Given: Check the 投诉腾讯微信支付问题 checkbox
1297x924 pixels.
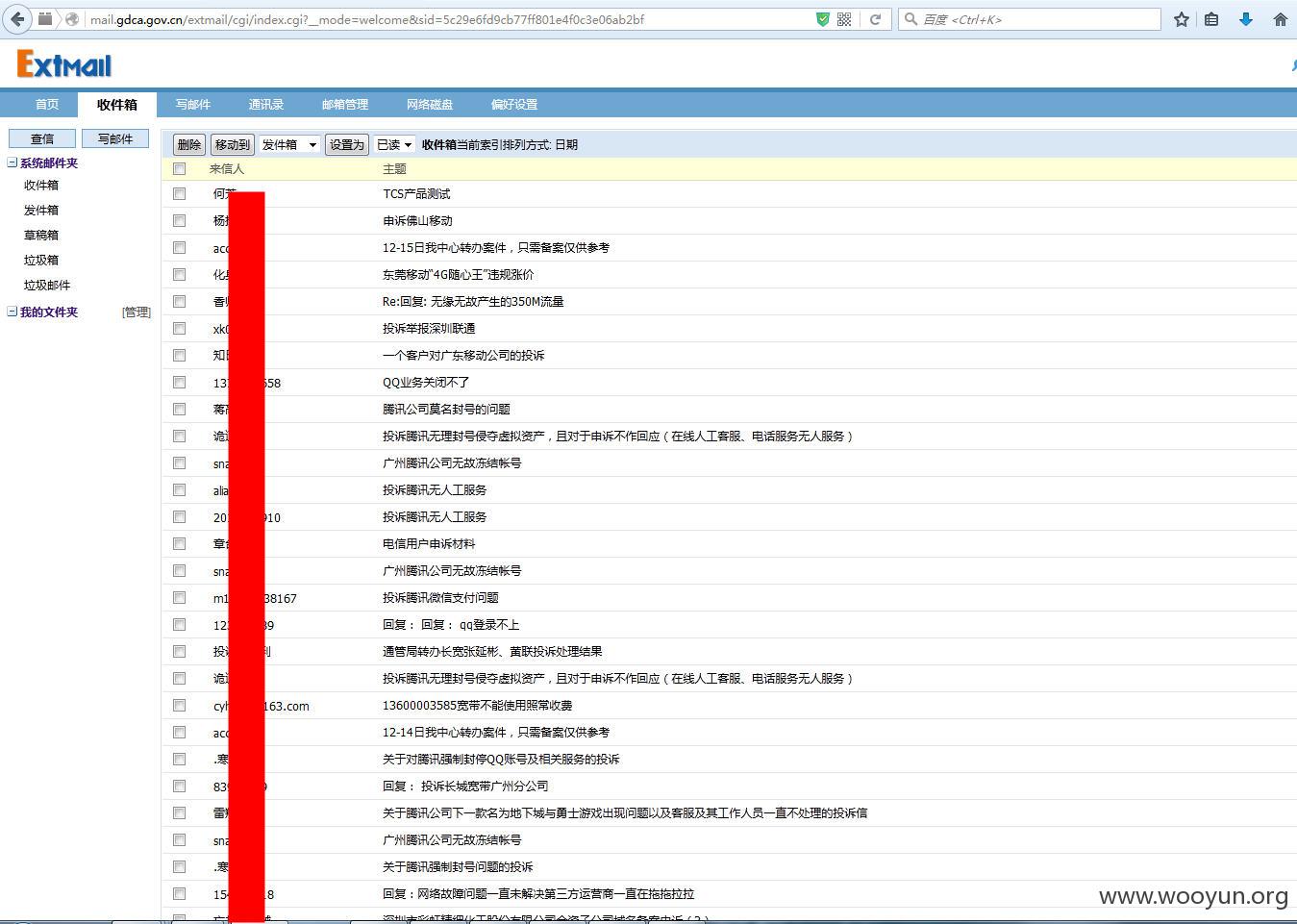Looking at the screenshot, I should point(179,597).
